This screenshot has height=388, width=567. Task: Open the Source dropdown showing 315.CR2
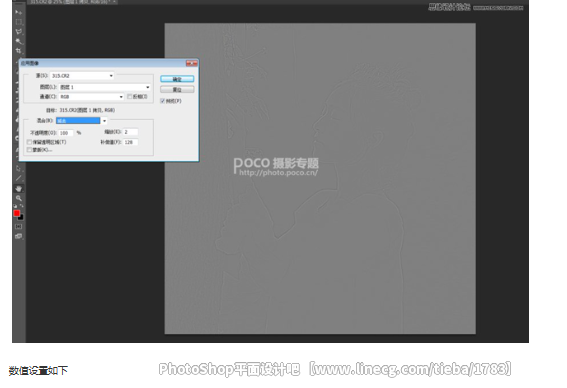click(x=82, y=76)
